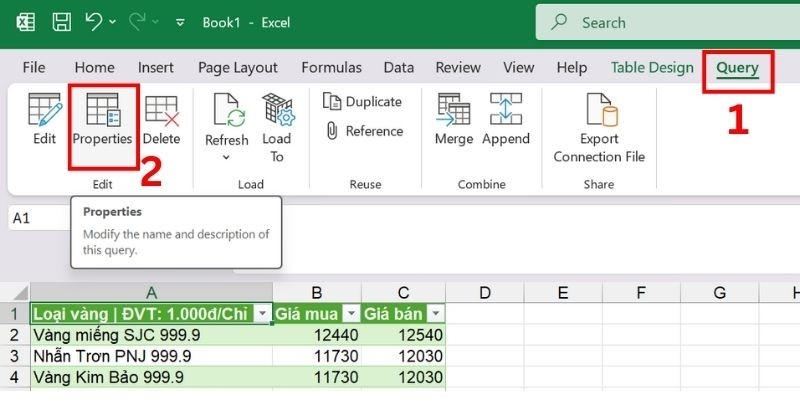
Task: Switch to the Home tab
Action: click(x=94, y=68)
